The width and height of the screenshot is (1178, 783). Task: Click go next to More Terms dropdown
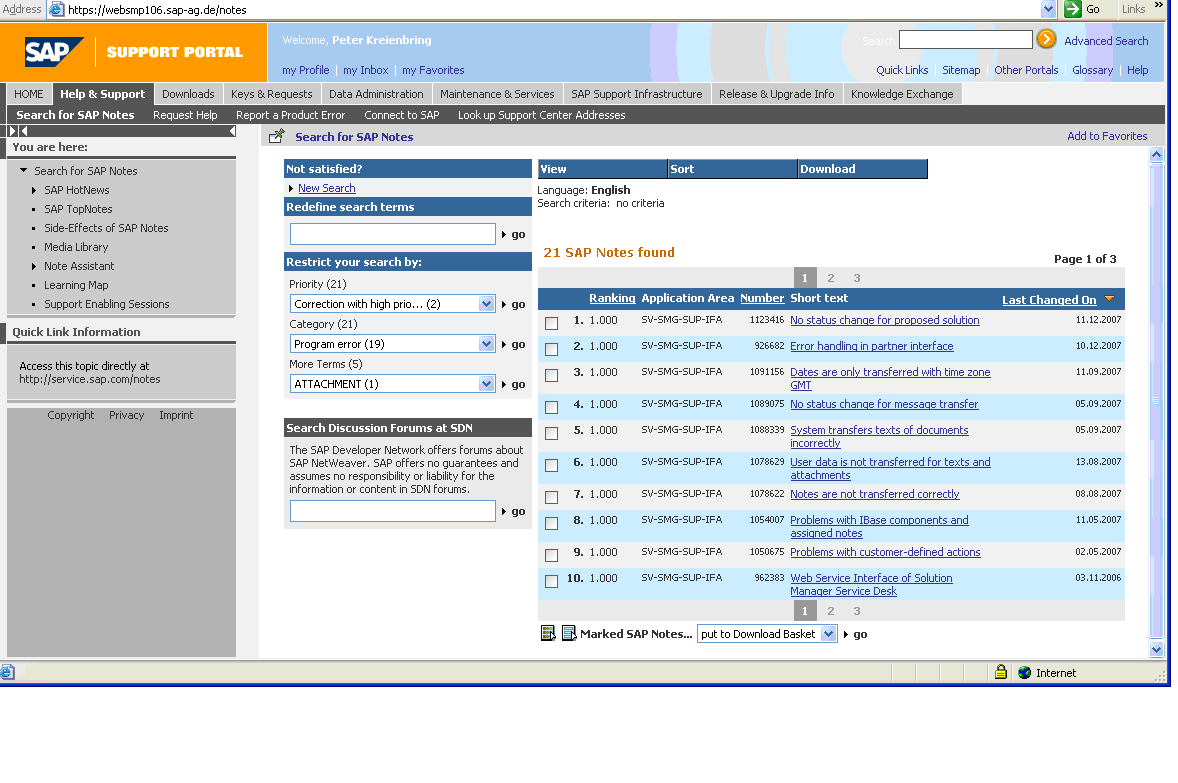click(514, 384)
